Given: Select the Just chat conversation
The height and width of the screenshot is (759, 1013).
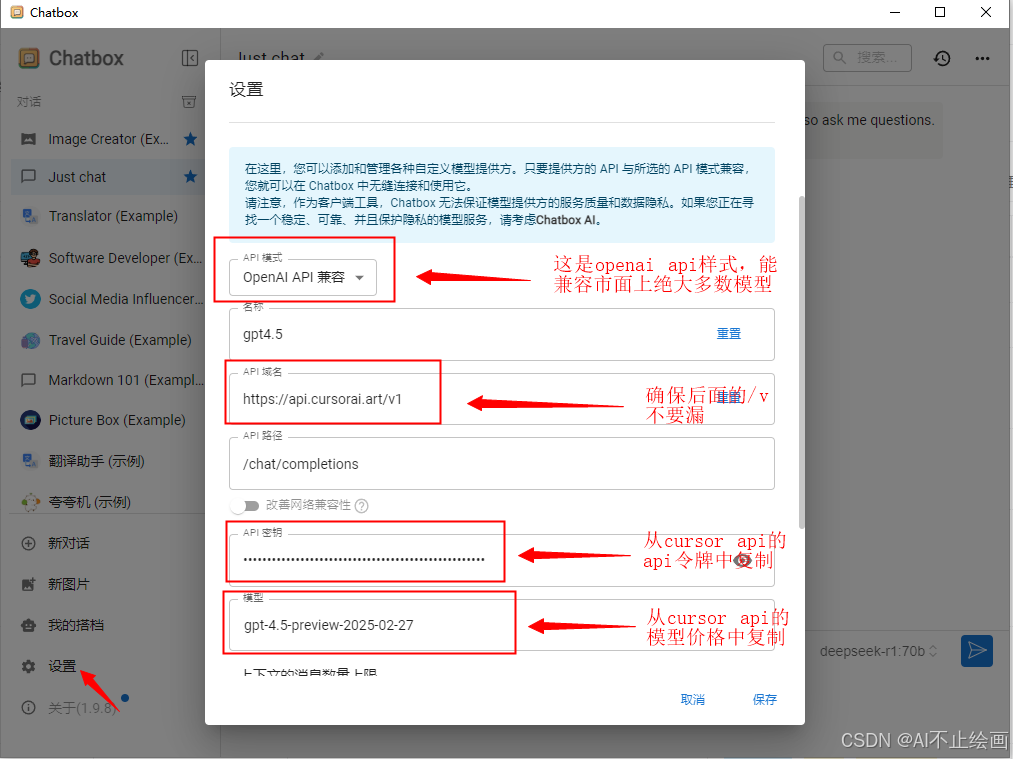Looking at the screenshot, I should [109, 177].
